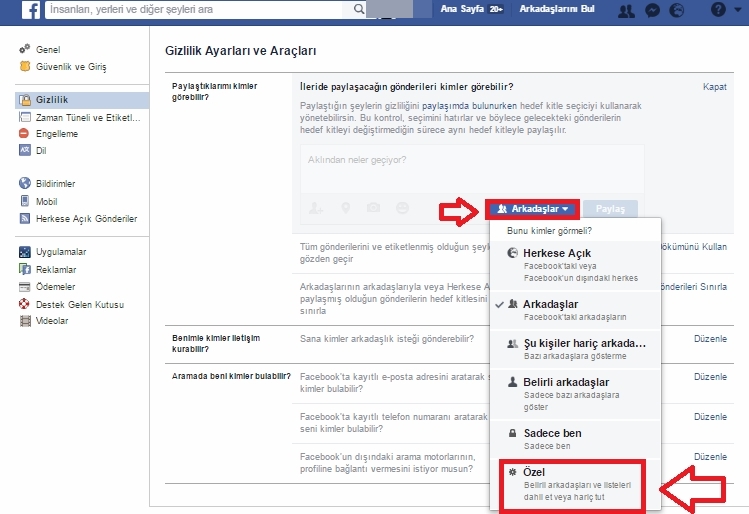Click the Dökümünü Kullan link
Screen dimensions: 749x514
[x=694, y=247]
